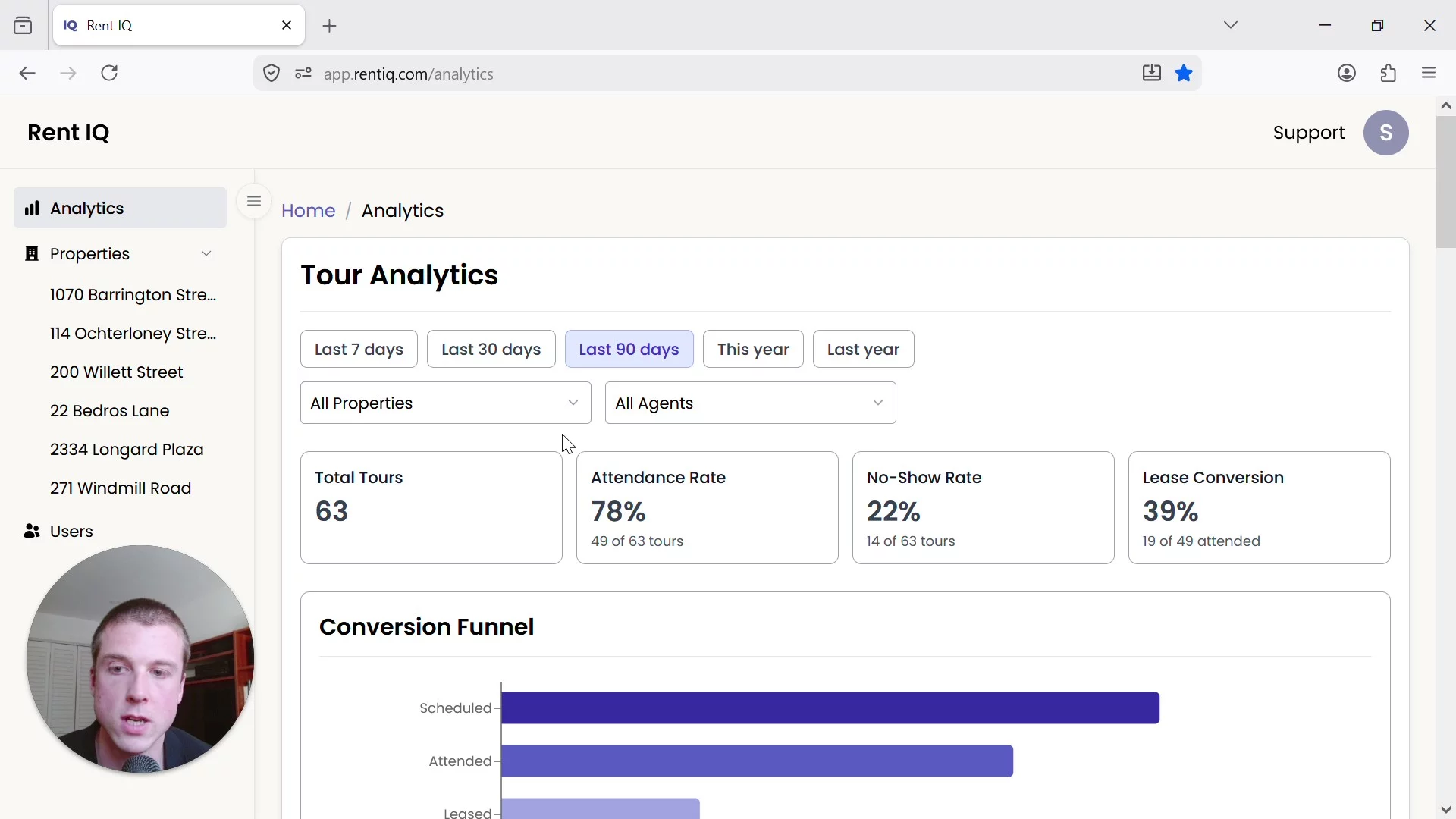Collapse the Properties section chevron
Screen dimensions: 1456x819
coord(206,254)
